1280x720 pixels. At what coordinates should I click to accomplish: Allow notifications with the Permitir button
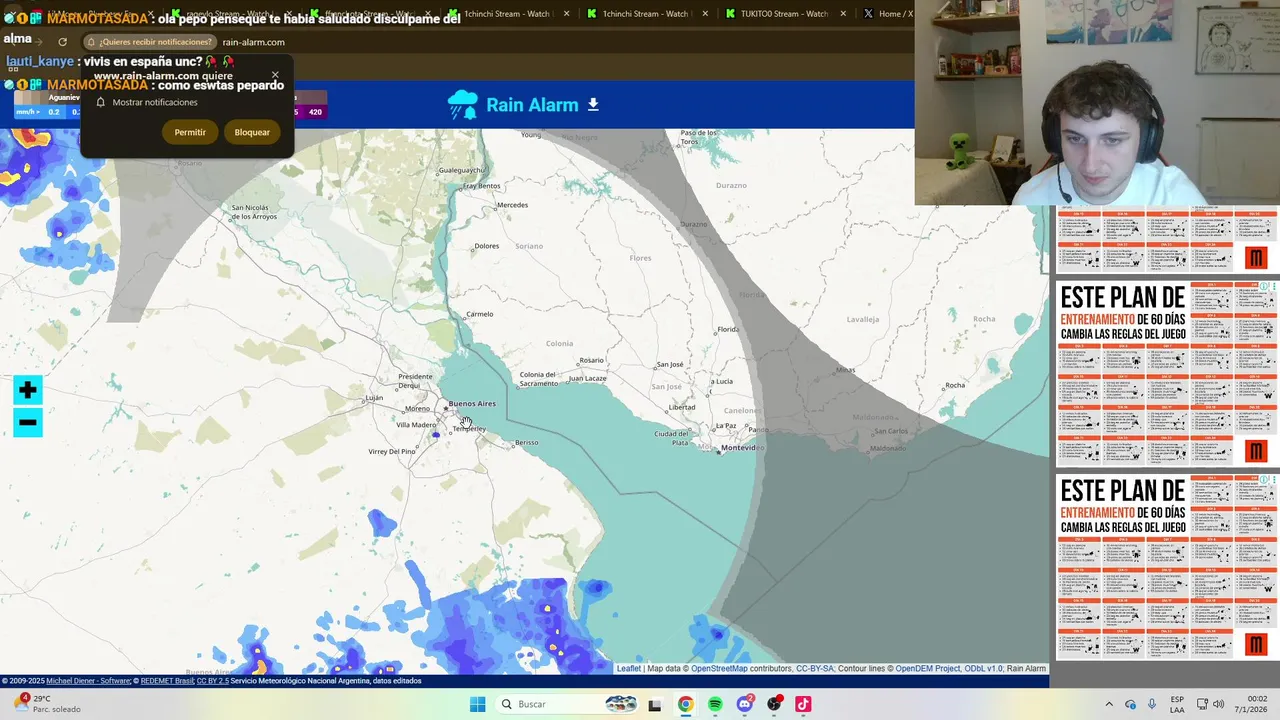190,132
